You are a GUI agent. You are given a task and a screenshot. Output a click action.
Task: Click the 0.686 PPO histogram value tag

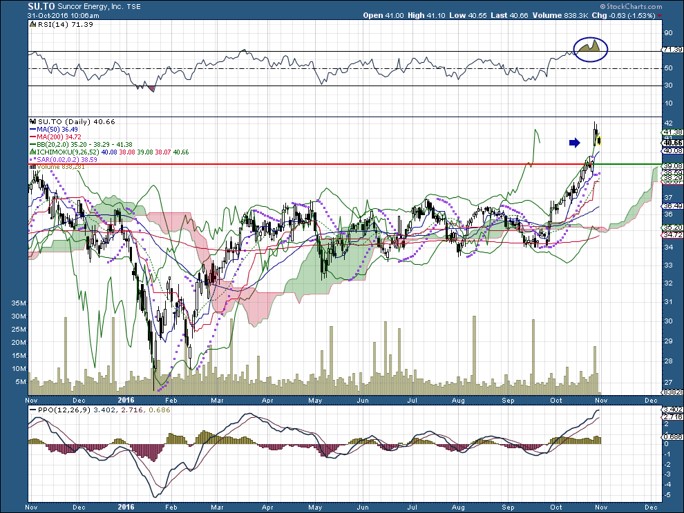pos(673,436)
